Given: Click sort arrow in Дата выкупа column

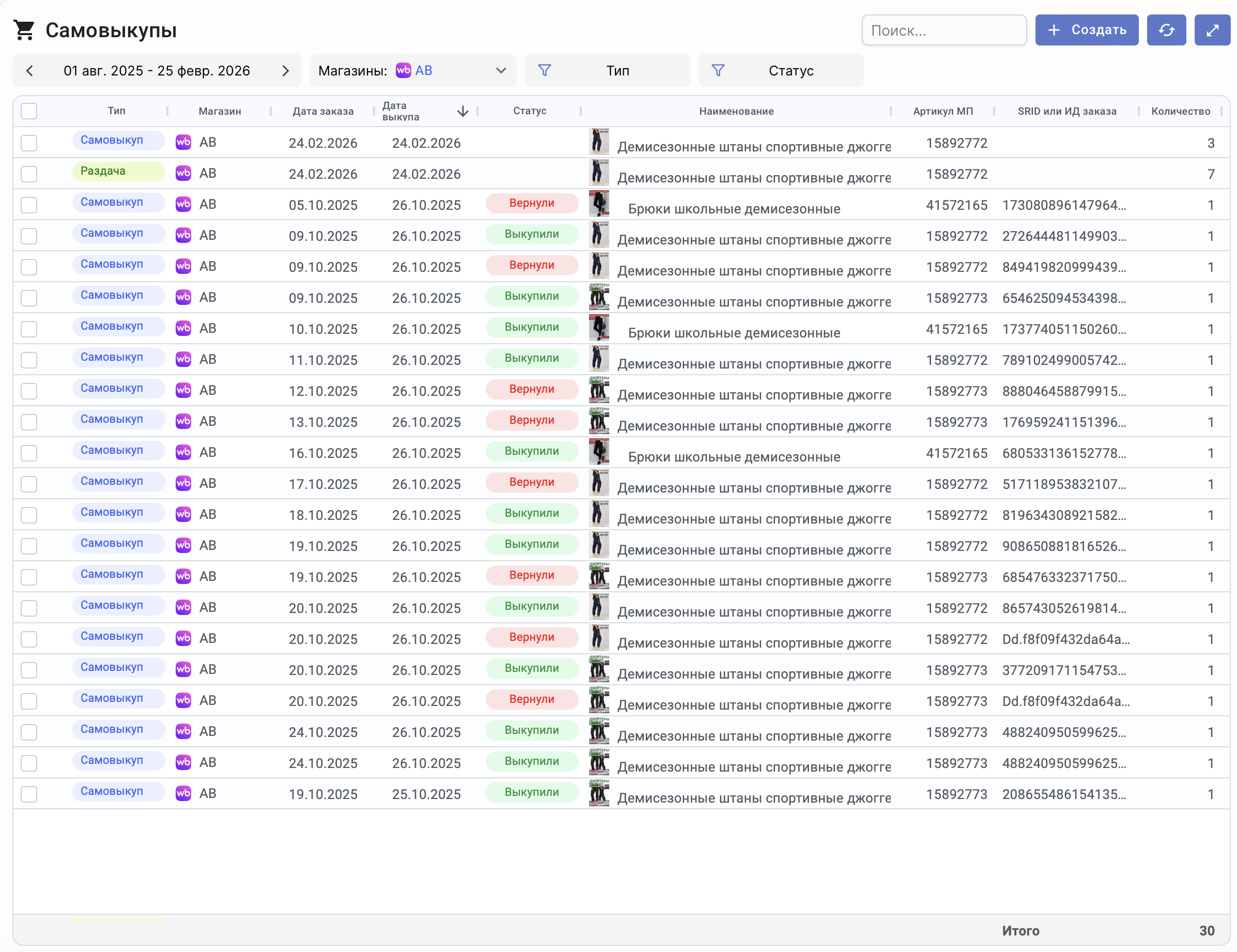Looking at the screenshot, I should pyautogui.click(x=462, y=111).
